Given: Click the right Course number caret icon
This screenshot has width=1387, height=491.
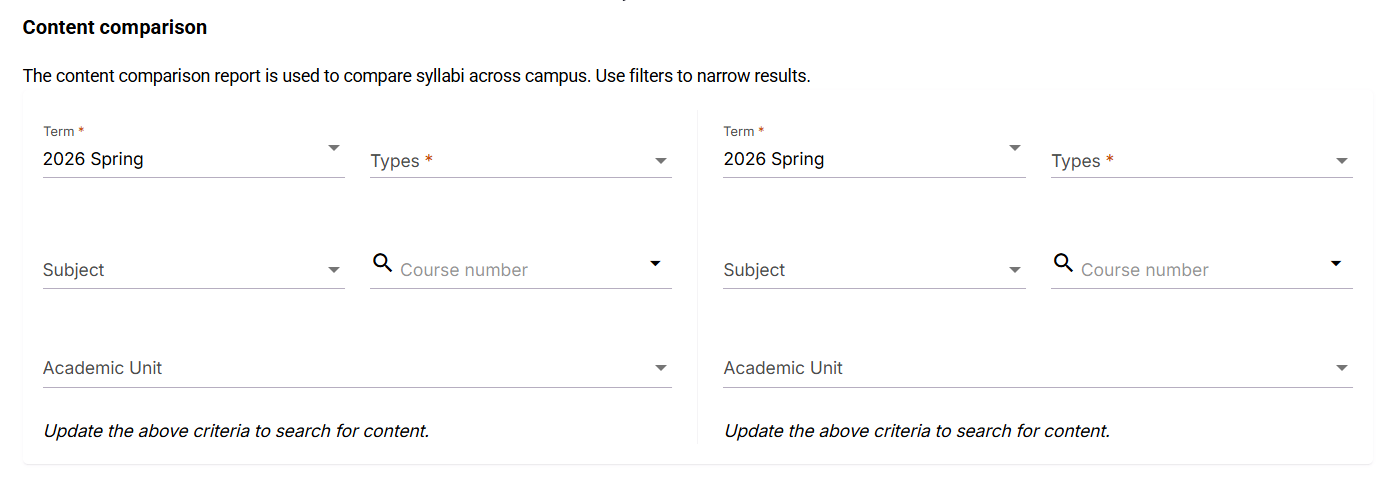Looking at the screenshot, I should pos(1336,263).
